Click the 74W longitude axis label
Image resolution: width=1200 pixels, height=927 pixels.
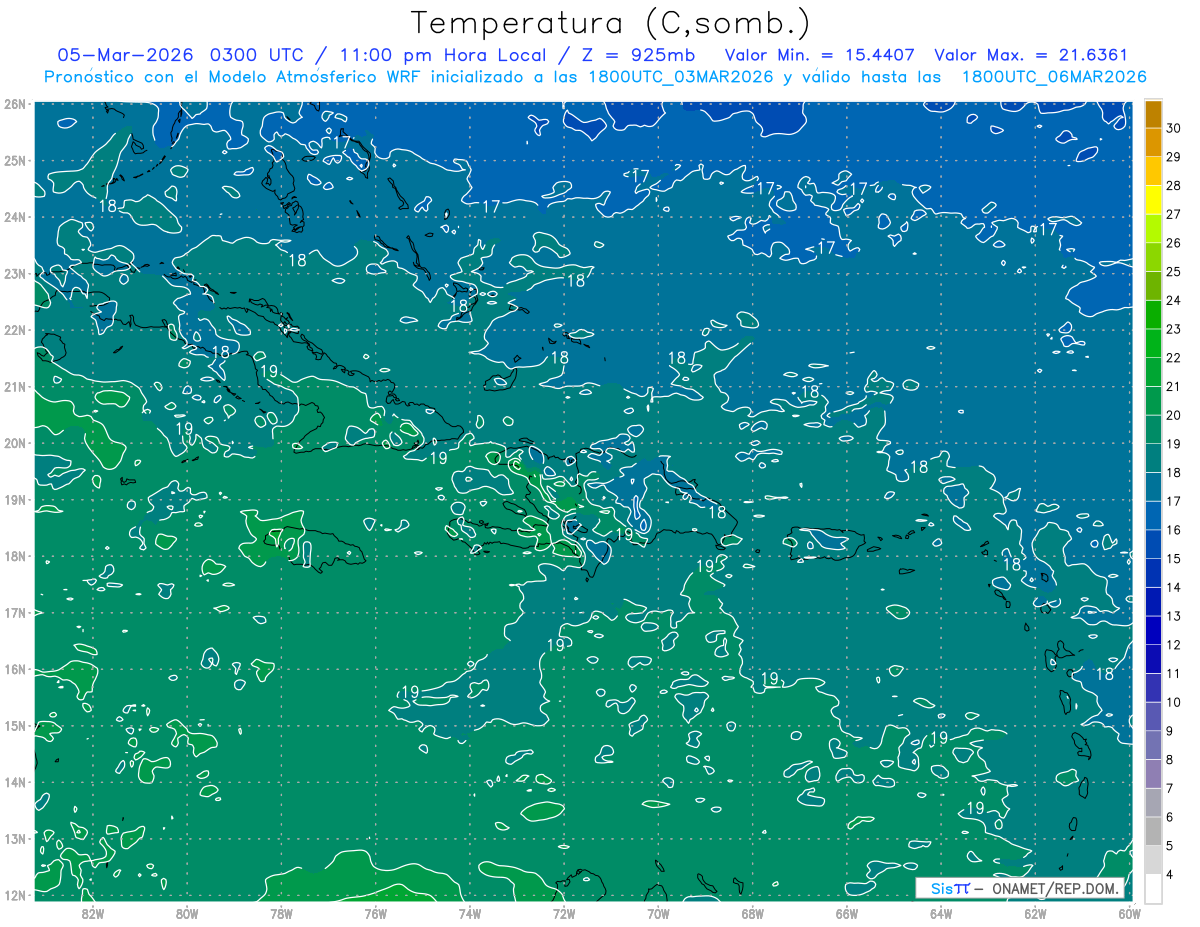tap(470, 914)
